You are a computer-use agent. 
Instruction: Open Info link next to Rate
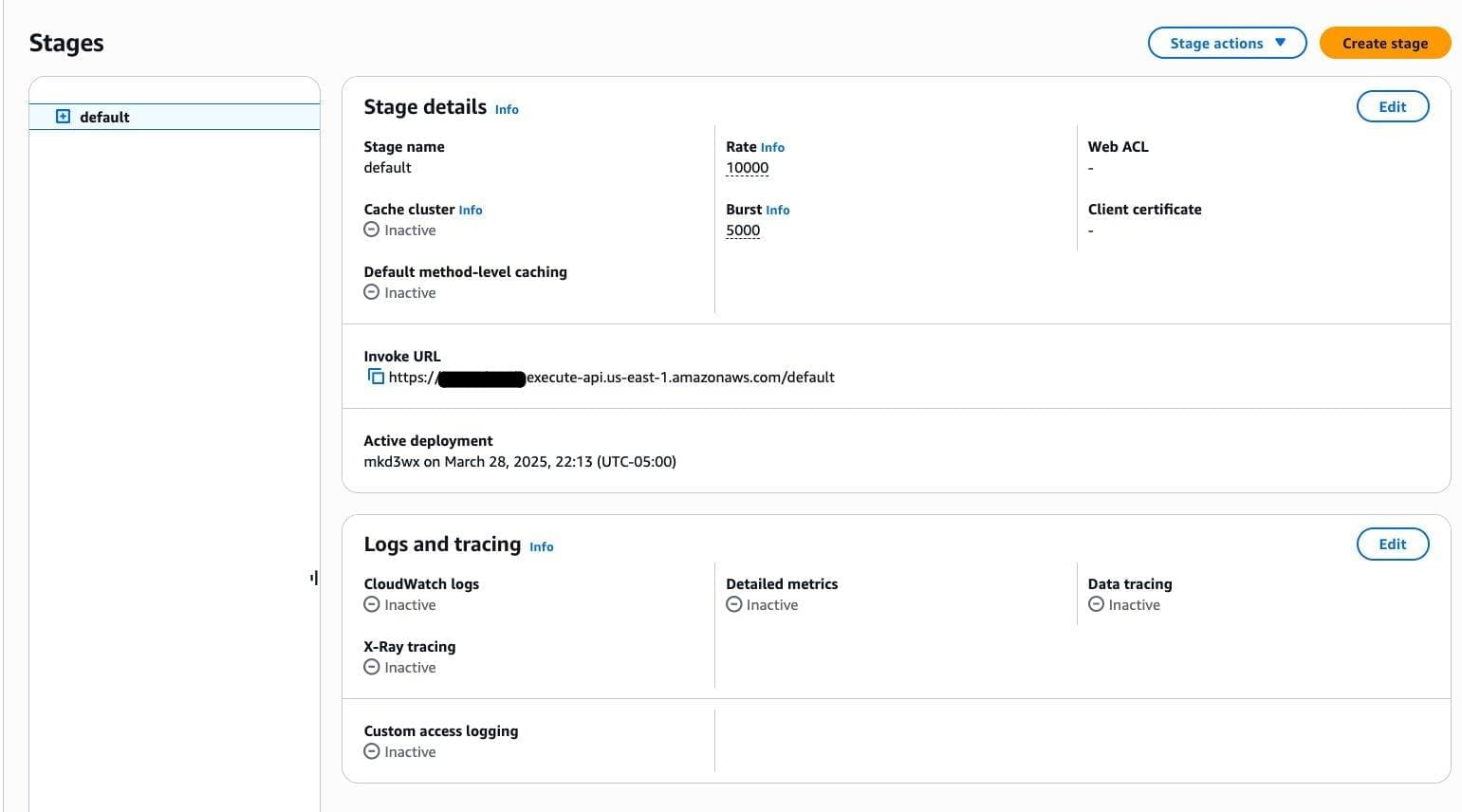click(x=772, y=147)
